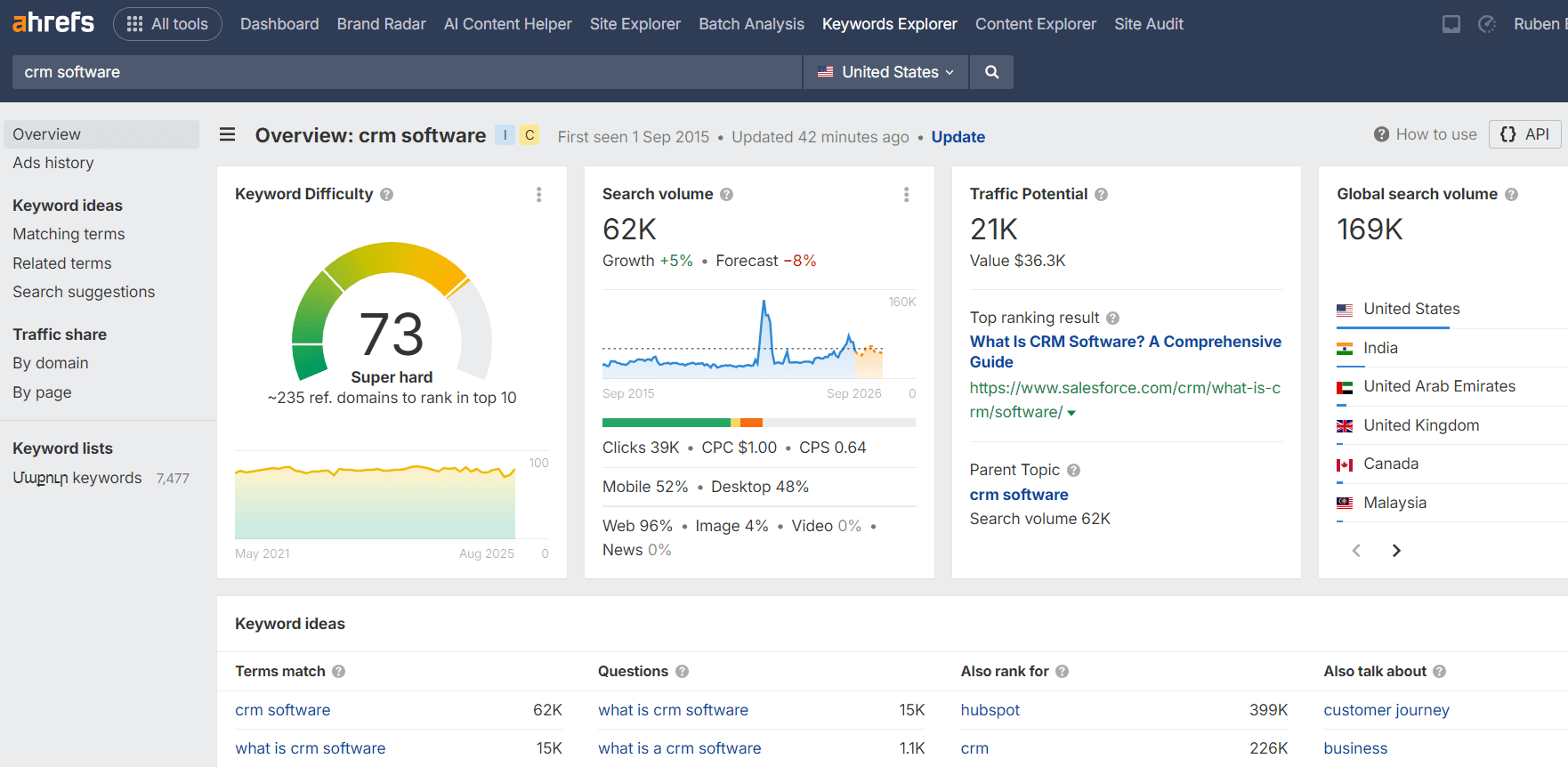Select Malaysia in global volume list
The width and height of the screenshot is (1568, 767).
[1394, 503]
